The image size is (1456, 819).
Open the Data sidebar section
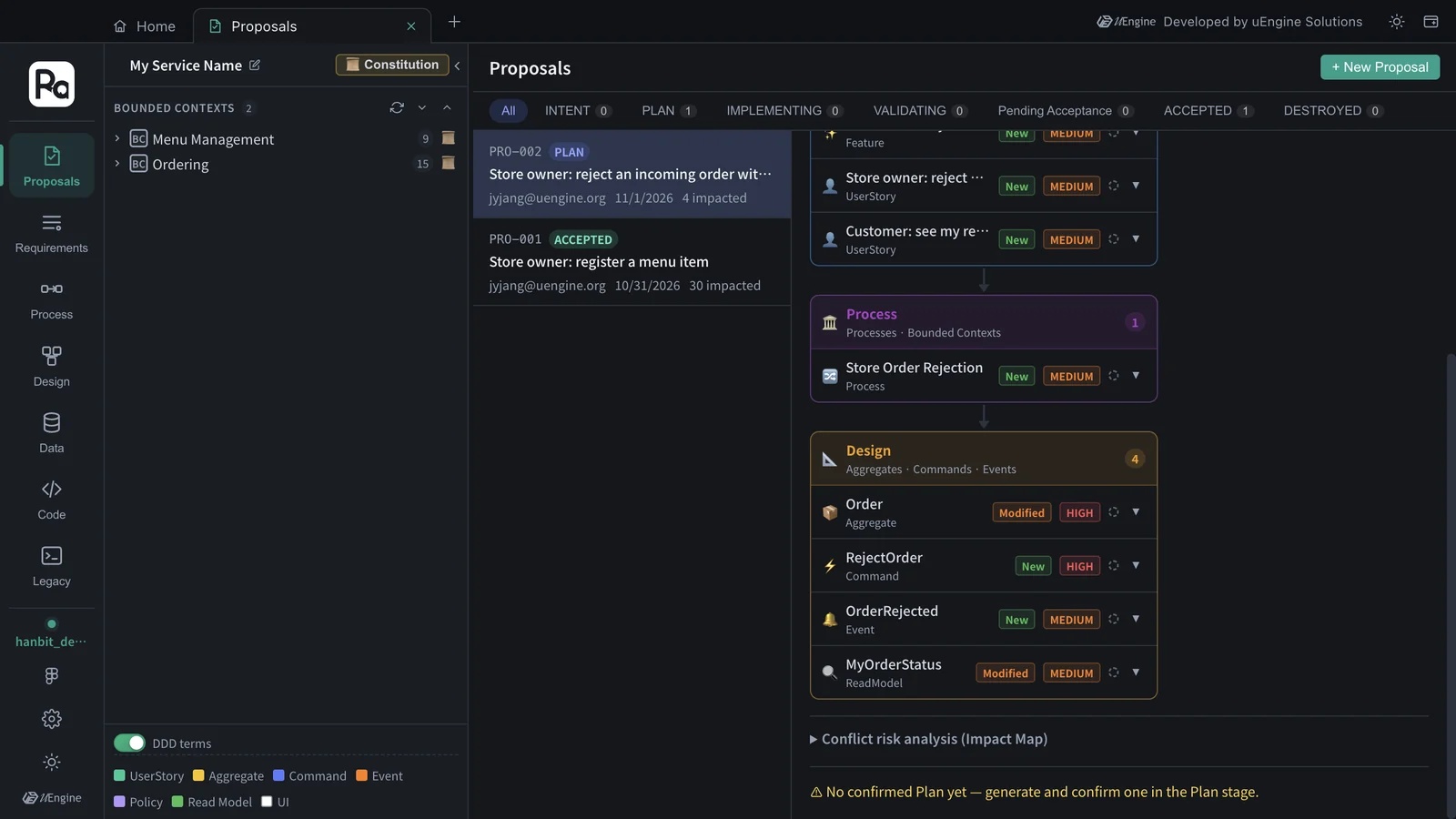click(x=52, y=433)
